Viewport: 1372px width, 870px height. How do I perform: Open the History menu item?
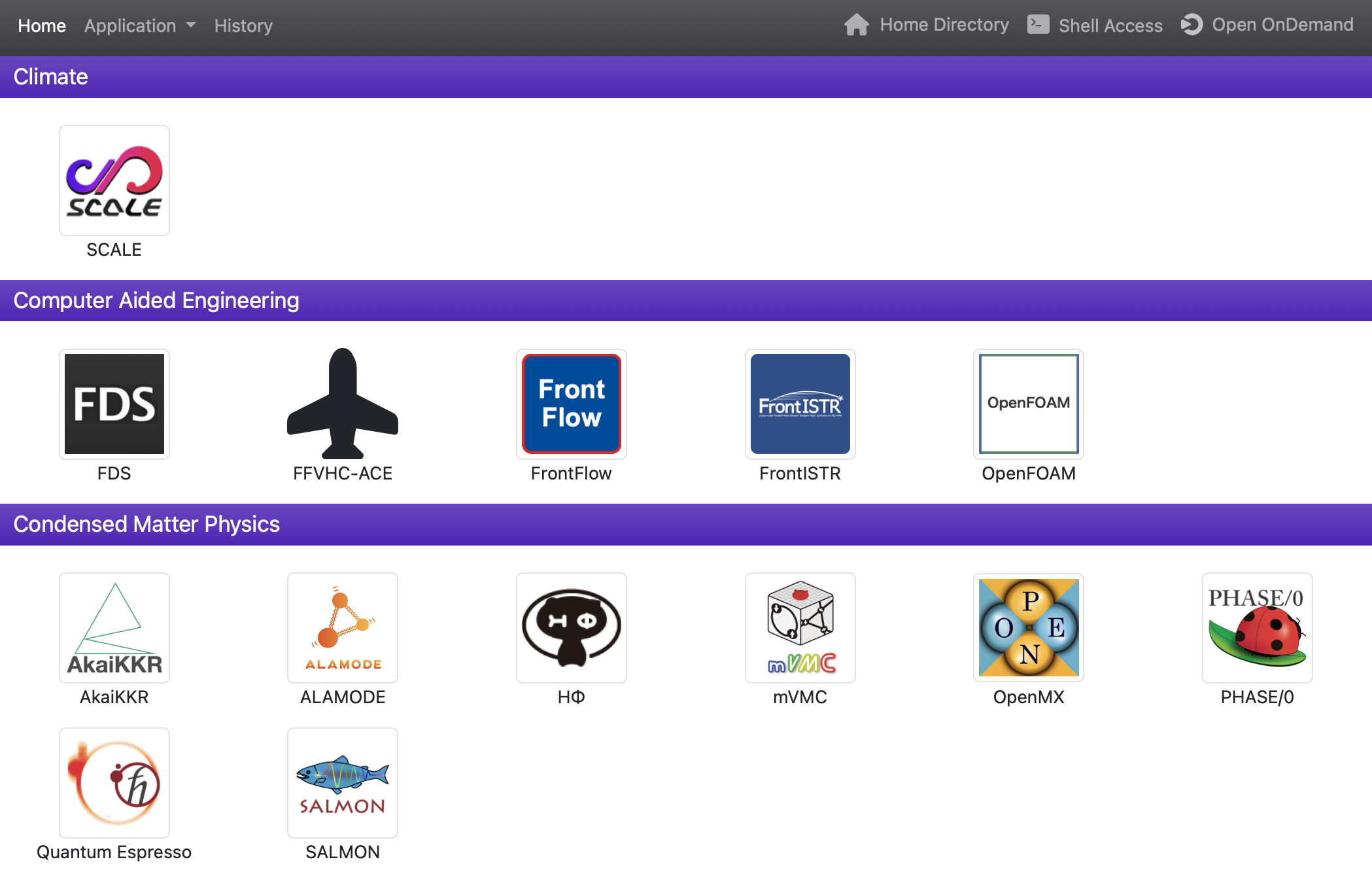coord(243,26)
